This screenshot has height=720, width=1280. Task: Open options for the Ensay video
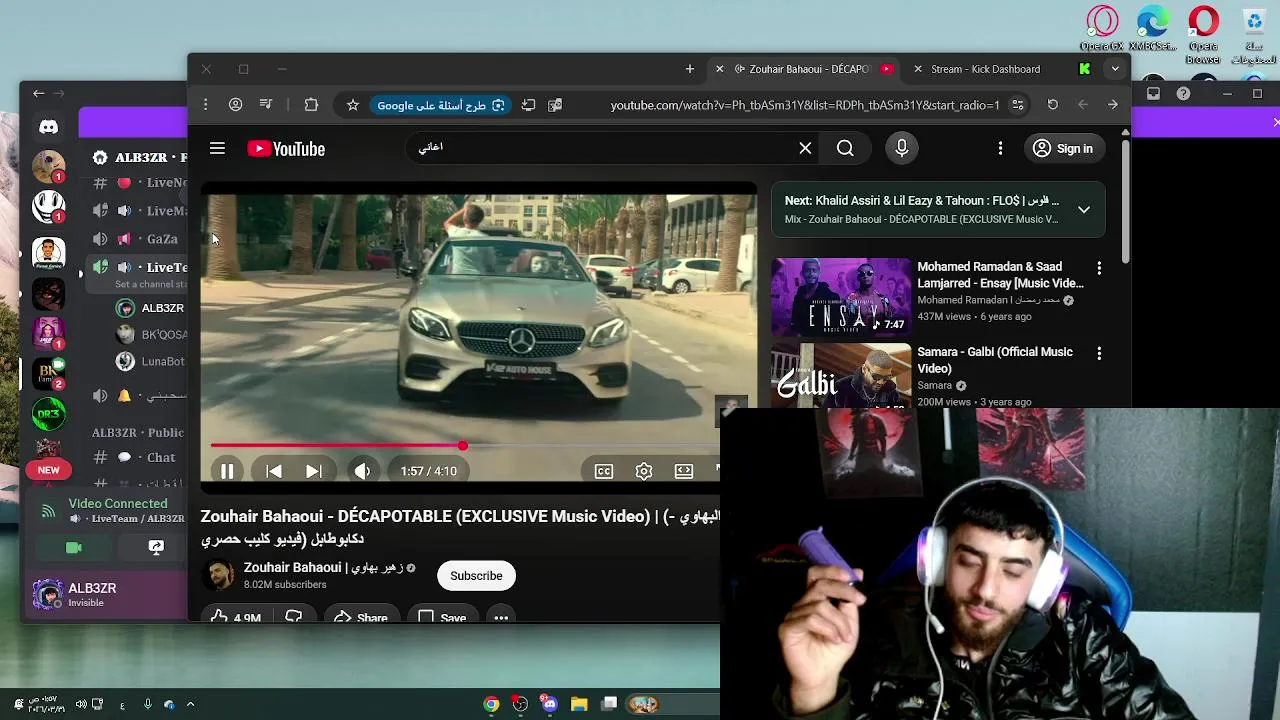[1099, 268]
